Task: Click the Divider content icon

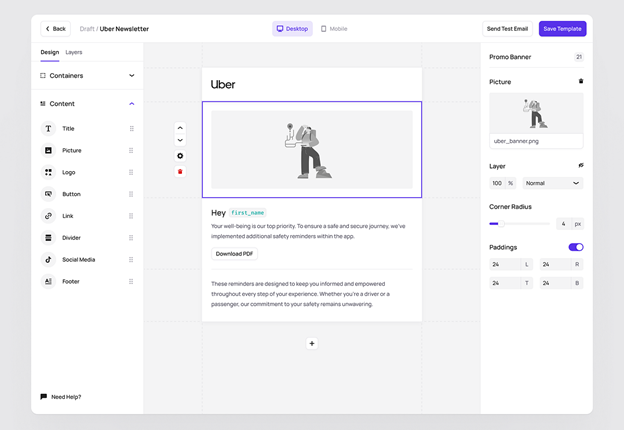Action: click(x=48, y=238)
